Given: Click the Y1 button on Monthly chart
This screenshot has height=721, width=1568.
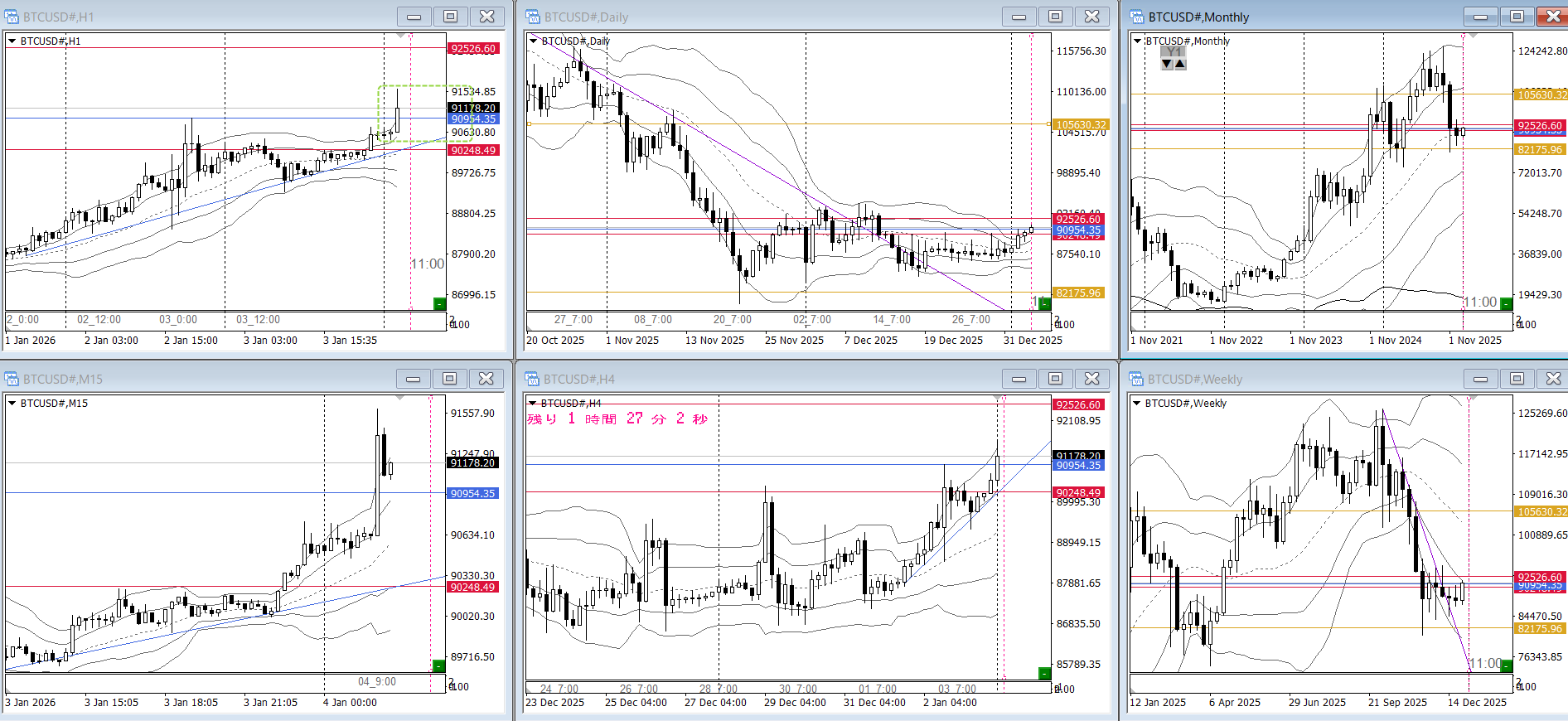Looking at the screenshot, I should coord(1174,51).
